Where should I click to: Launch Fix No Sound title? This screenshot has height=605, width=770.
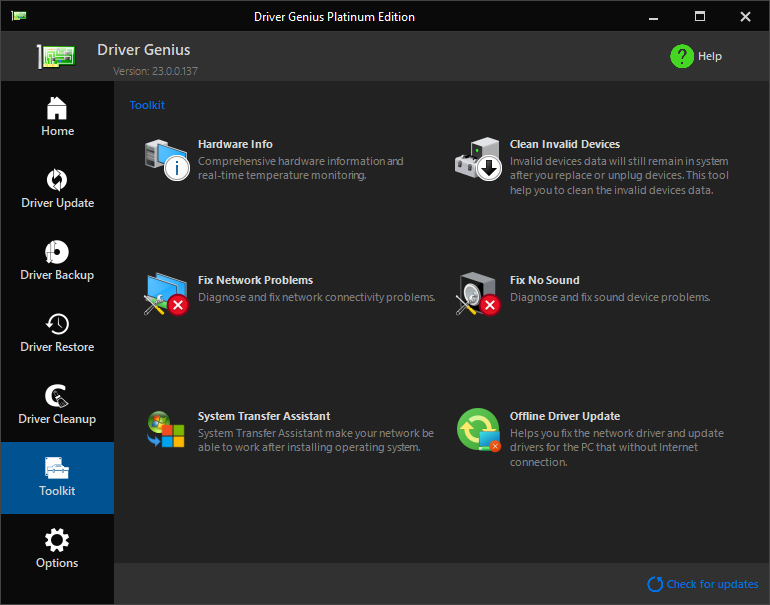click(545, 280)
